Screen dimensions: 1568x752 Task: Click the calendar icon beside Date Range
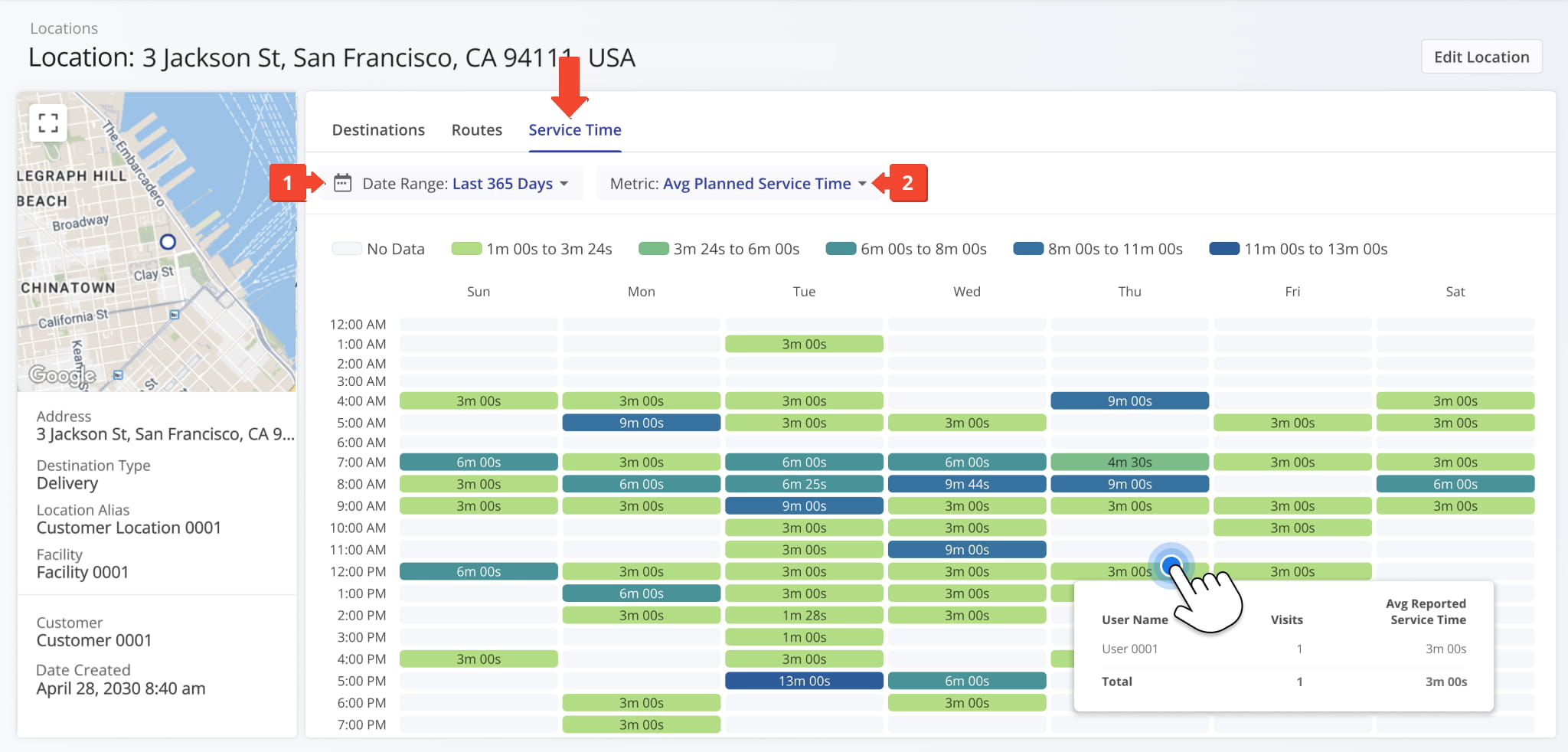[342, 183]
